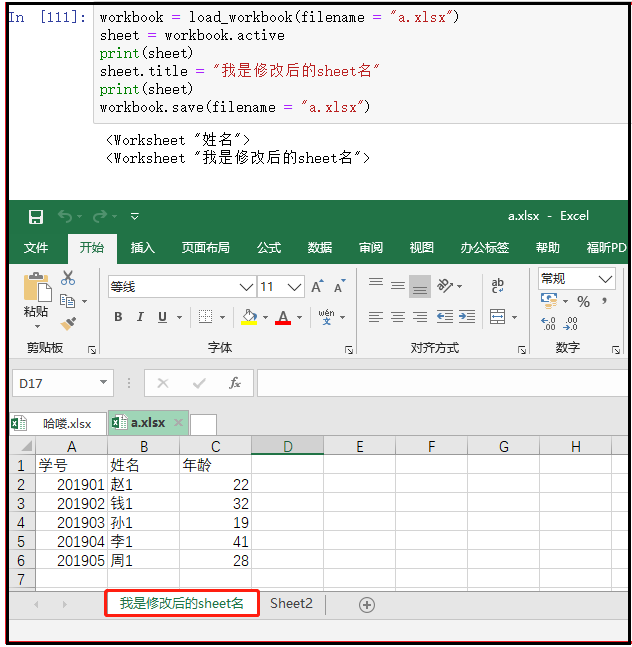Image resolution: width=632 pixels, height=647 pixels.
Task: Add a new sheet with plus button
Action: (x=367, y=605)
